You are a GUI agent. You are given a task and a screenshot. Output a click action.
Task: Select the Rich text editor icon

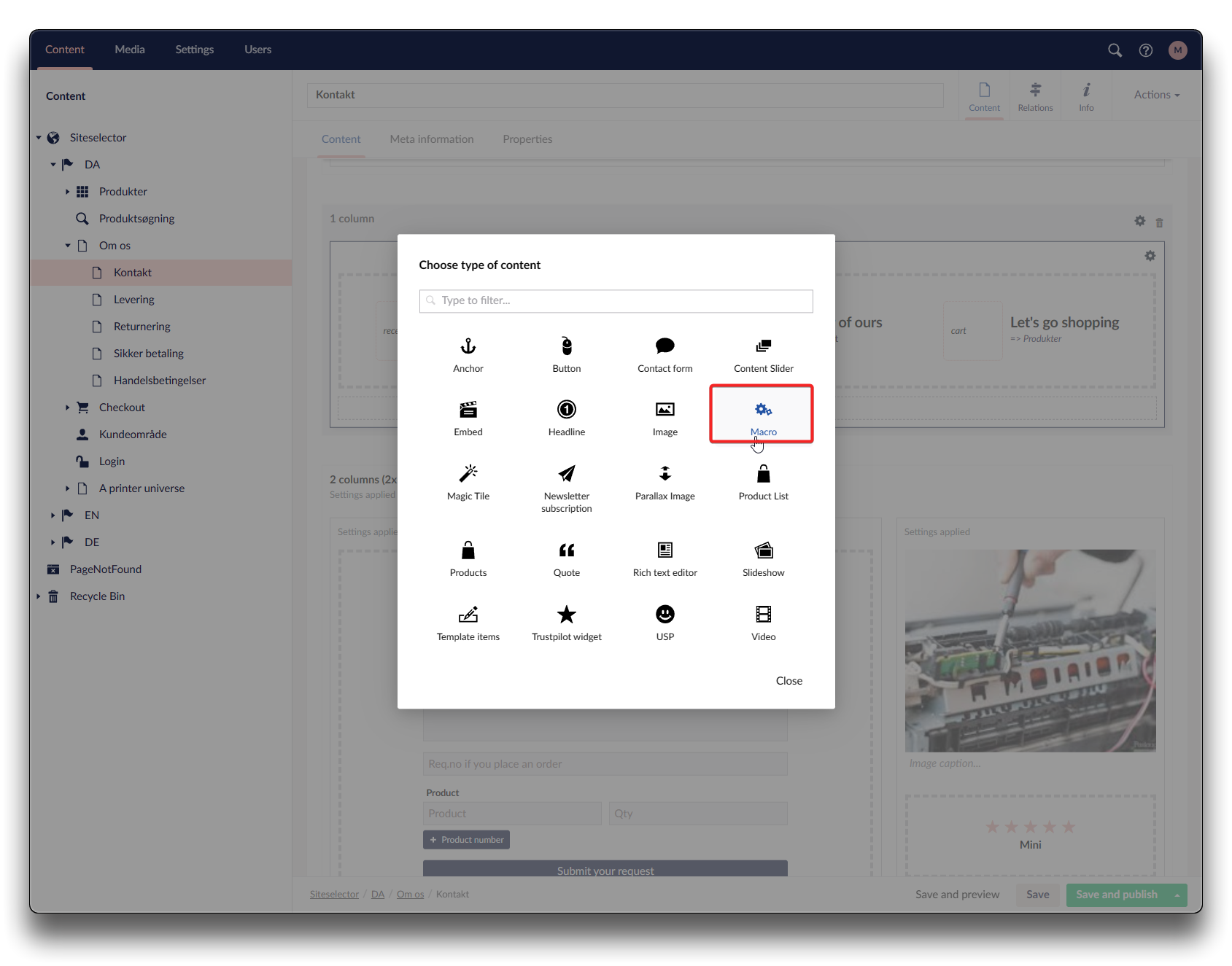click(x=665, y=550)
